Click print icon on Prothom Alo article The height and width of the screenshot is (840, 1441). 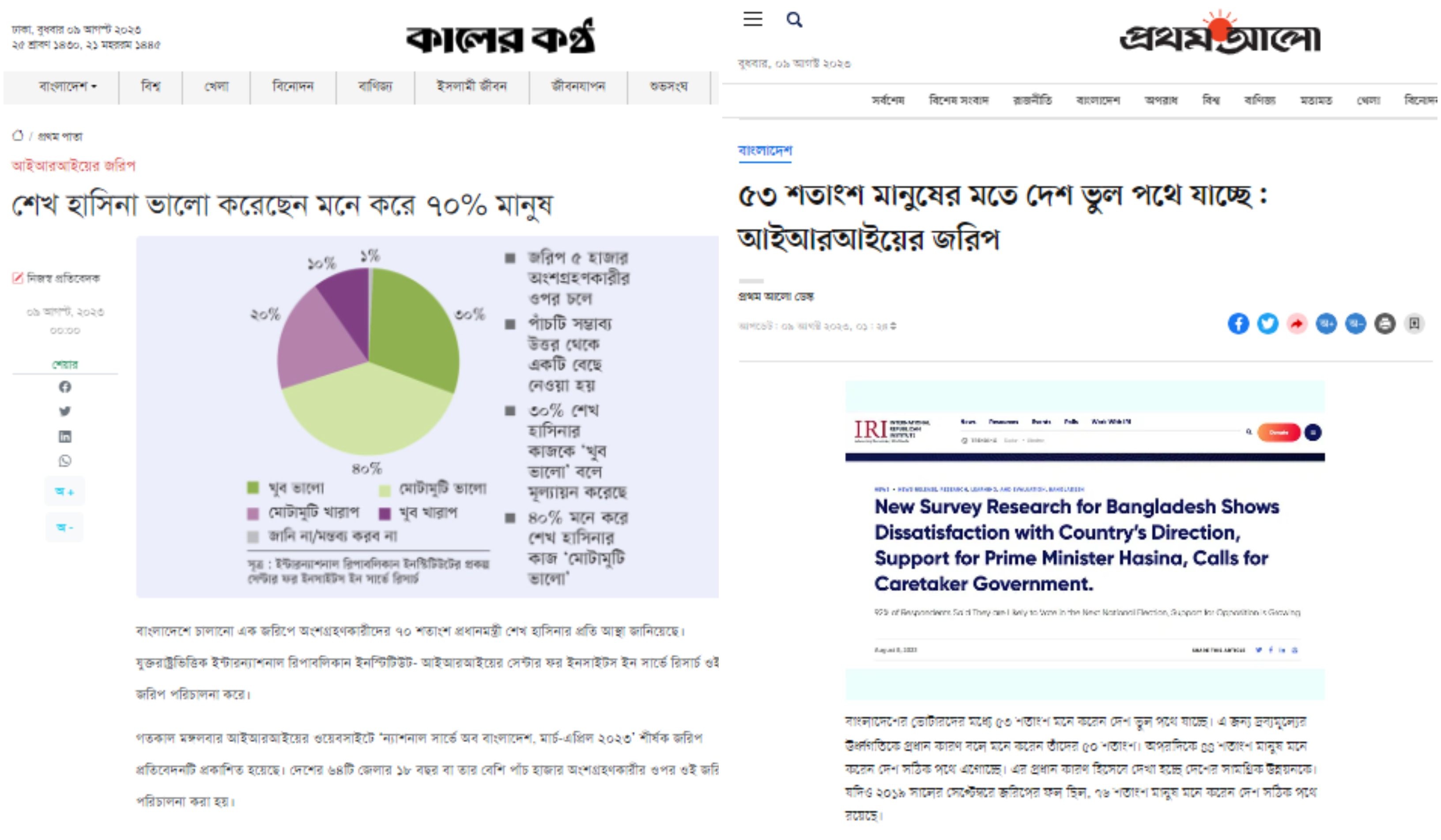[x=1384, y=324]
